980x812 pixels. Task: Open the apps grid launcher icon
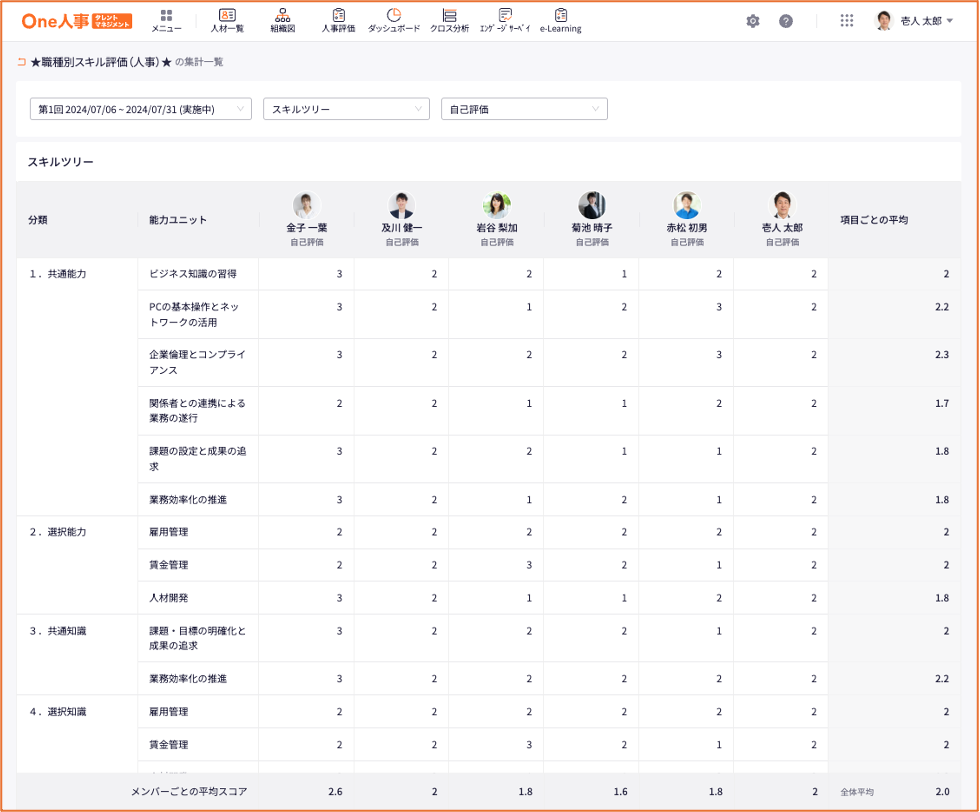[847, 21]
